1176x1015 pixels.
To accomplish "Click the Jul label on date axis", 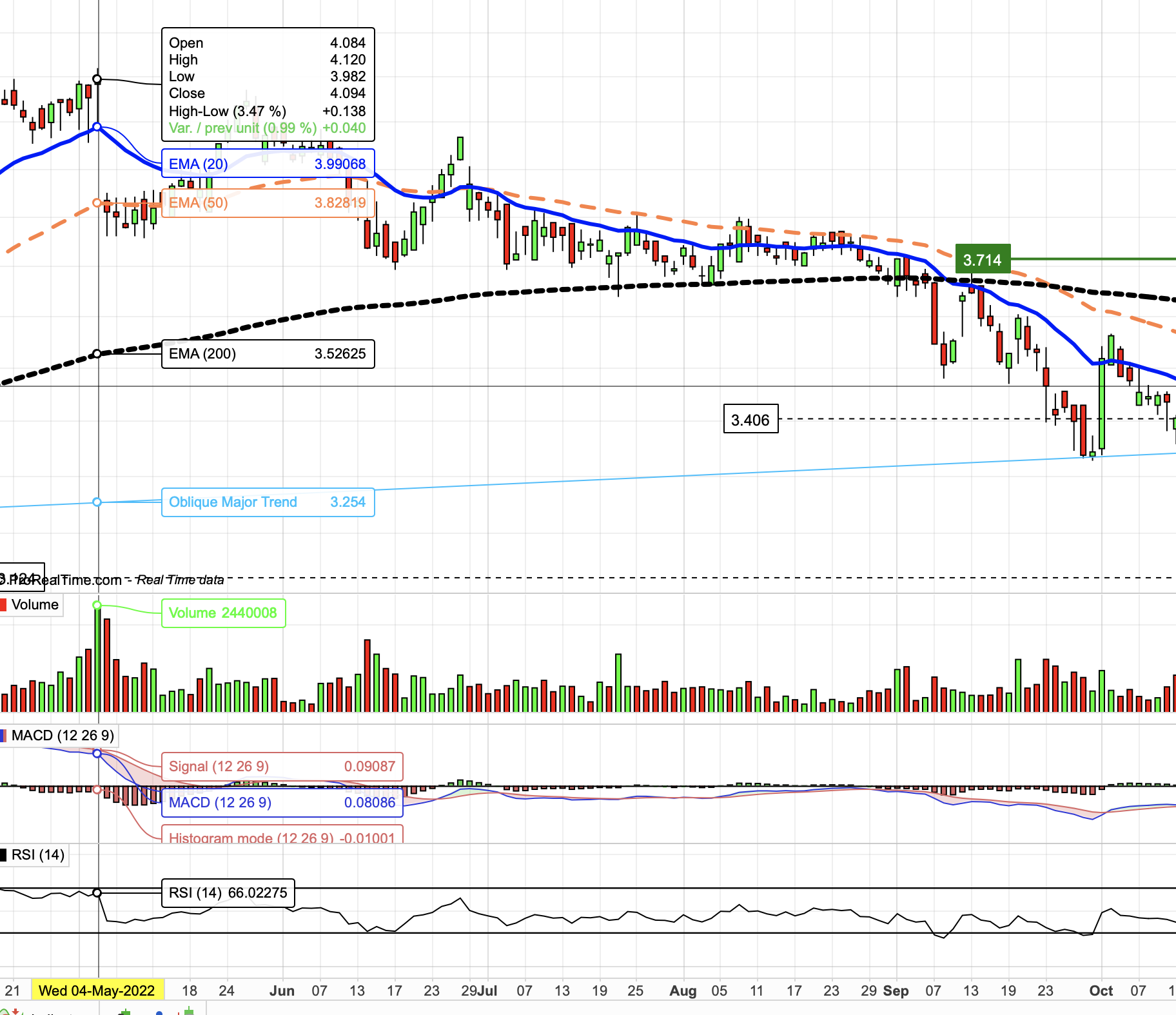I will (x=488, y=991).
